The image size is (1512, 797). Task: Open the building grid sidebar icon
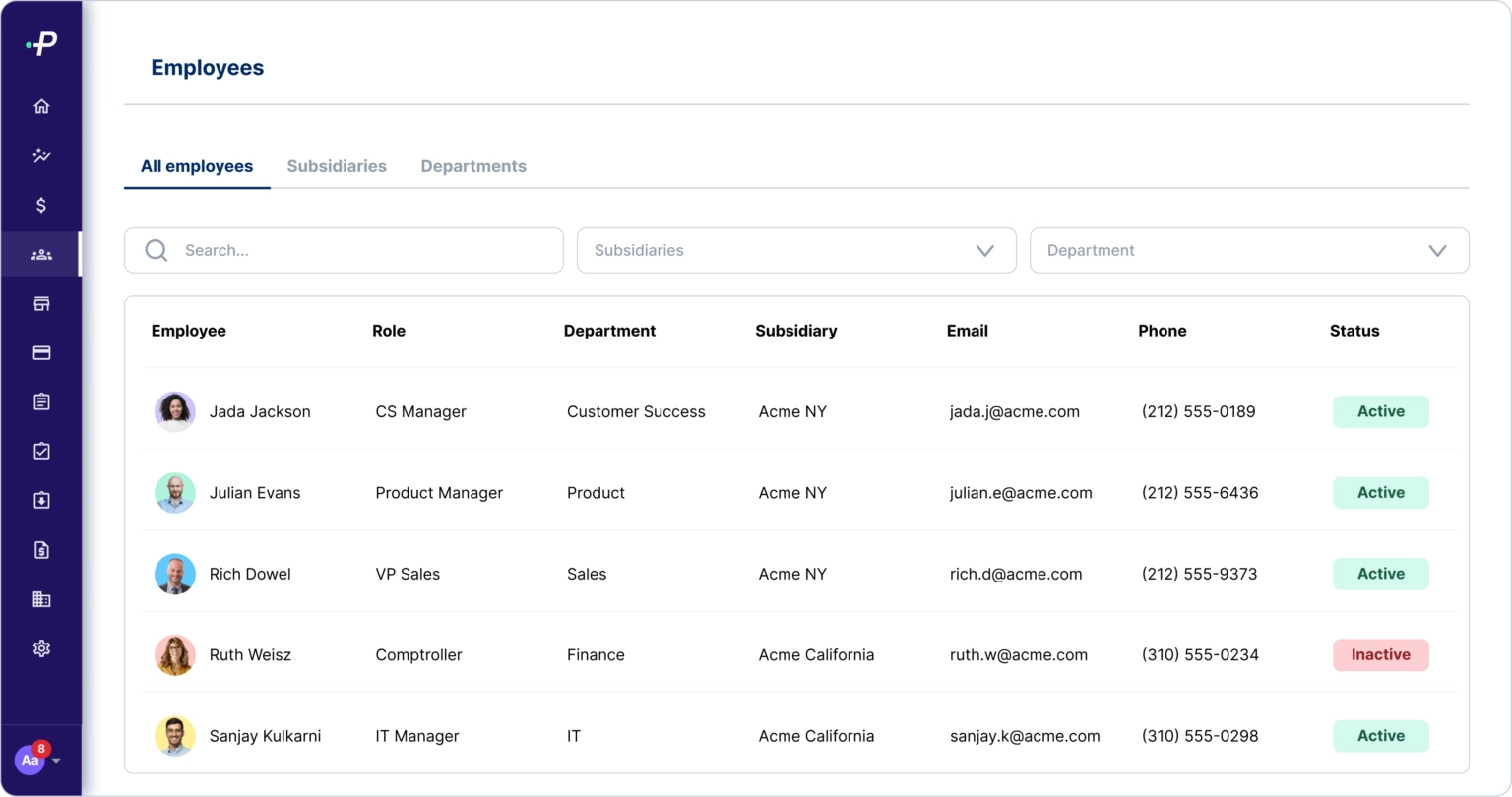[41, 599]
